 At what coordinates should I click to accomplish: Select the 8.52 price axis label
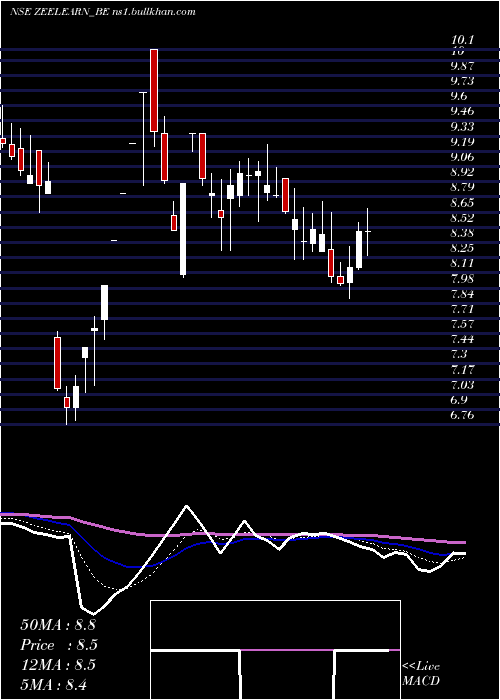[462, 218]
